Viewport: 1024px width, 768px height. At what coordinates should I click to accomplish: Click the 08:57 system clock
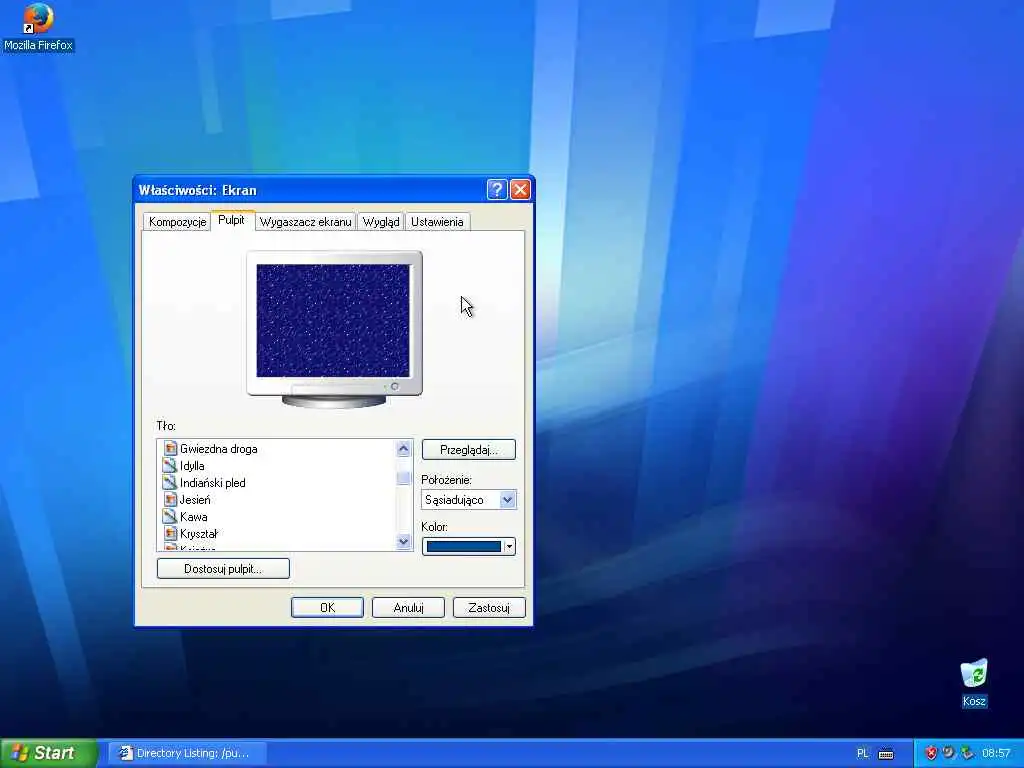[x=996, y=753]
